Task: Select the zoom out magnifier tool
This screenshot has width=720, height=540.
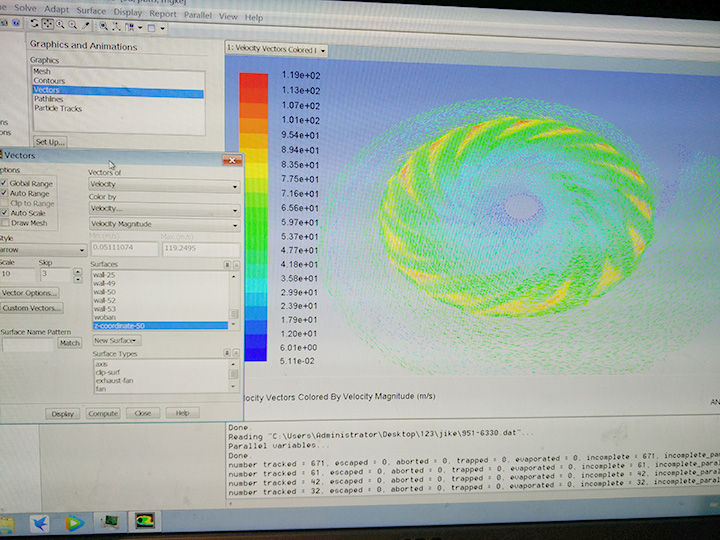Action: (x=73, y=24)
